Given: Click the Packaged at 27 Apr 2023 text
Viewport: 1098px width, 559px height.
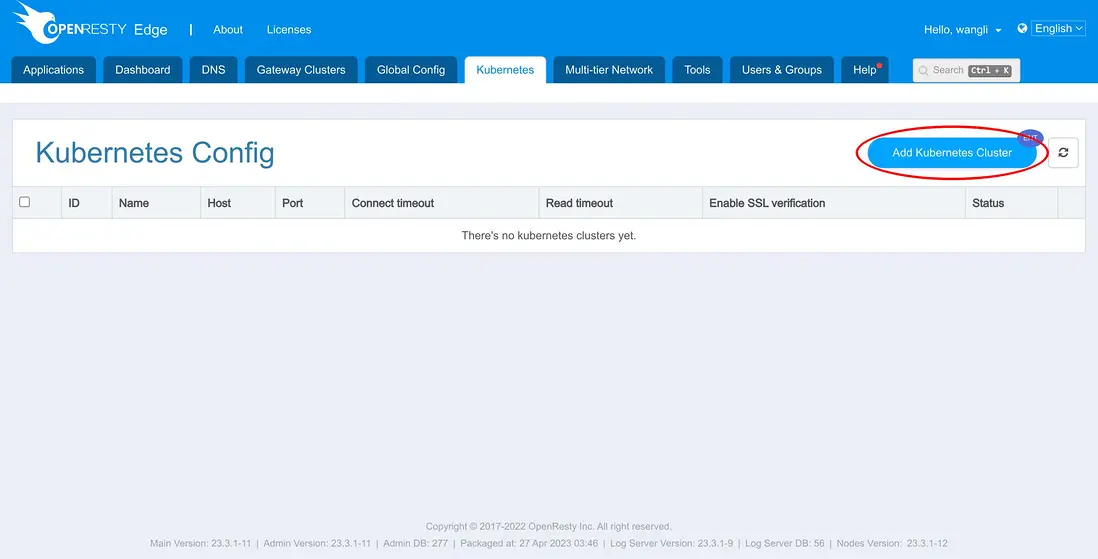Looking at the screenshot, I should pyautogui.click(x=529, y=544).
